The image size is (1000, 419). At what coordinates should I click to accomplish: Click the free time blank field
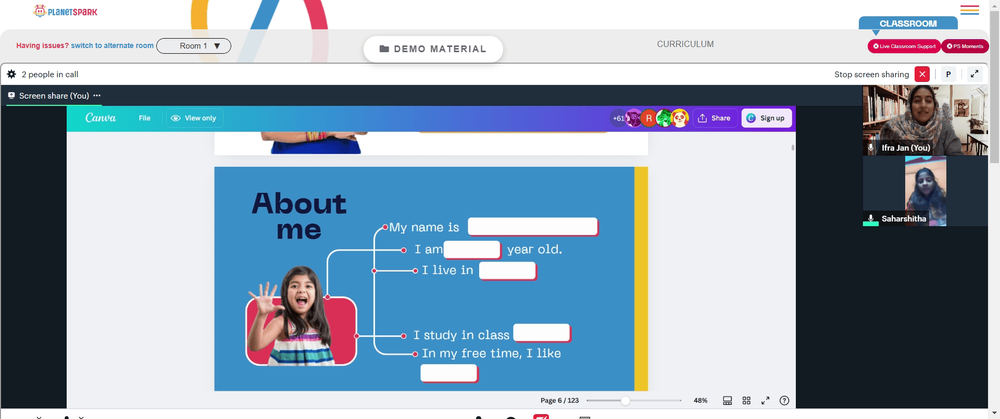coord(449,373)
